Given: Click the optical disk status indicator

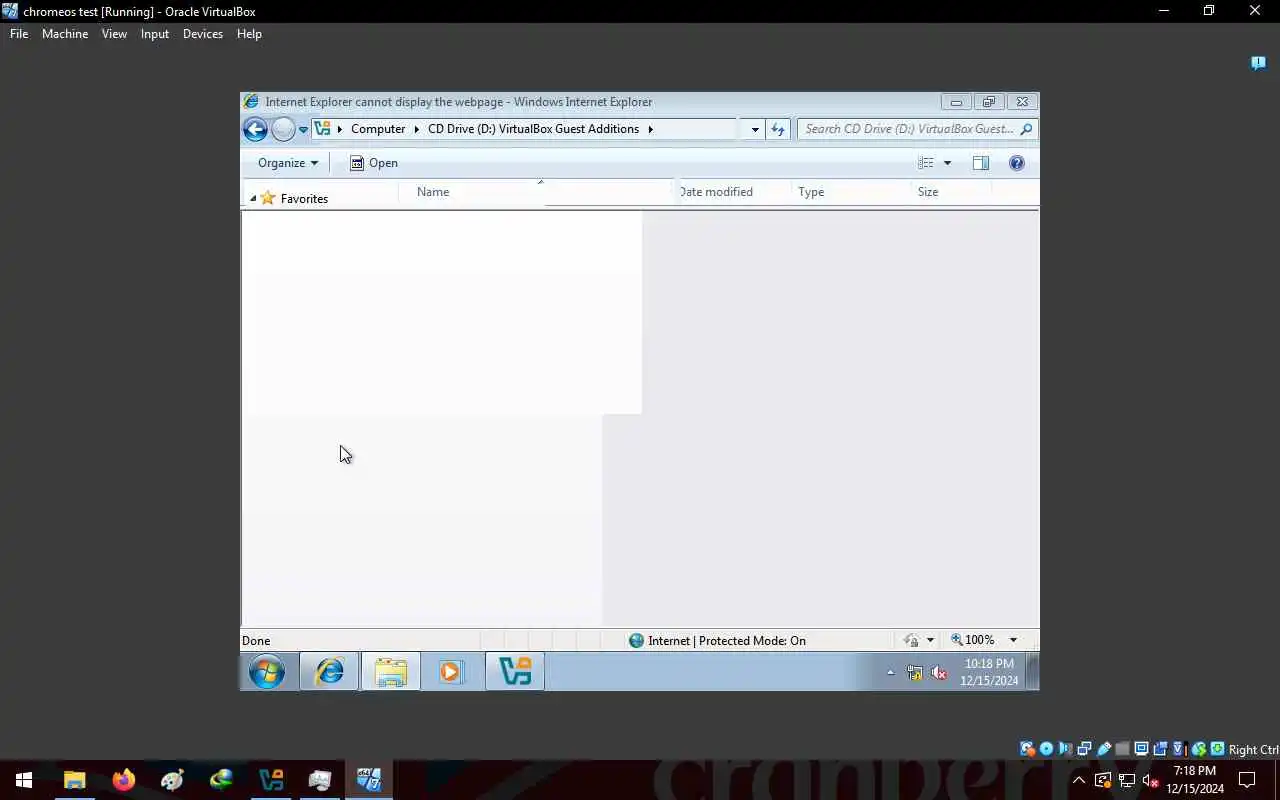Looking at the screenshot, I should 1046,749.
